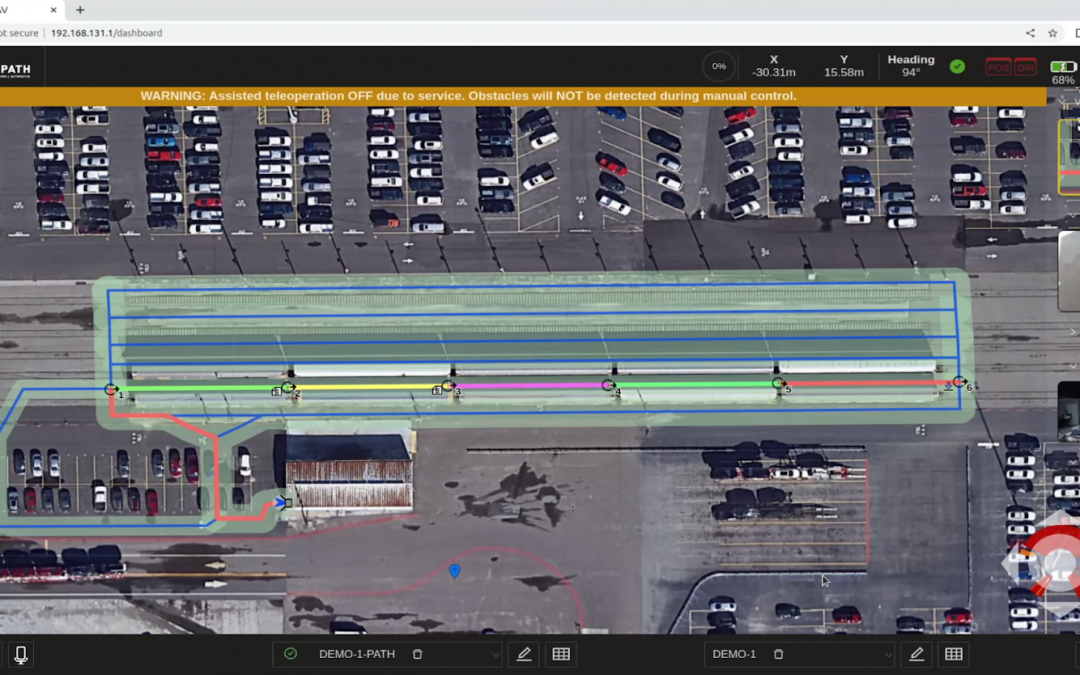Edit DEMO-1-PATH using the pencil icon
The width and height of the screenshot is (1080, 675).
pyautogui.click(x=524, y=654)
